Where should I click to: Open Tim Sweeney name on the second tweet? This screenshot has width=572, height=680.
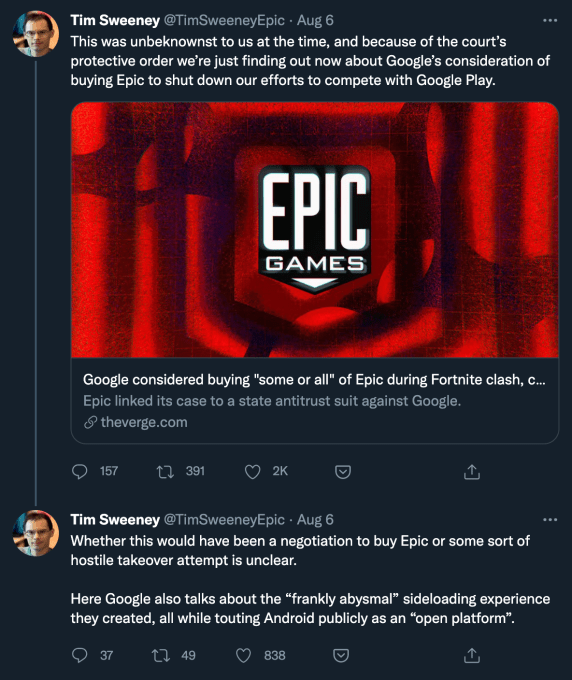click(x=115, y=520)
